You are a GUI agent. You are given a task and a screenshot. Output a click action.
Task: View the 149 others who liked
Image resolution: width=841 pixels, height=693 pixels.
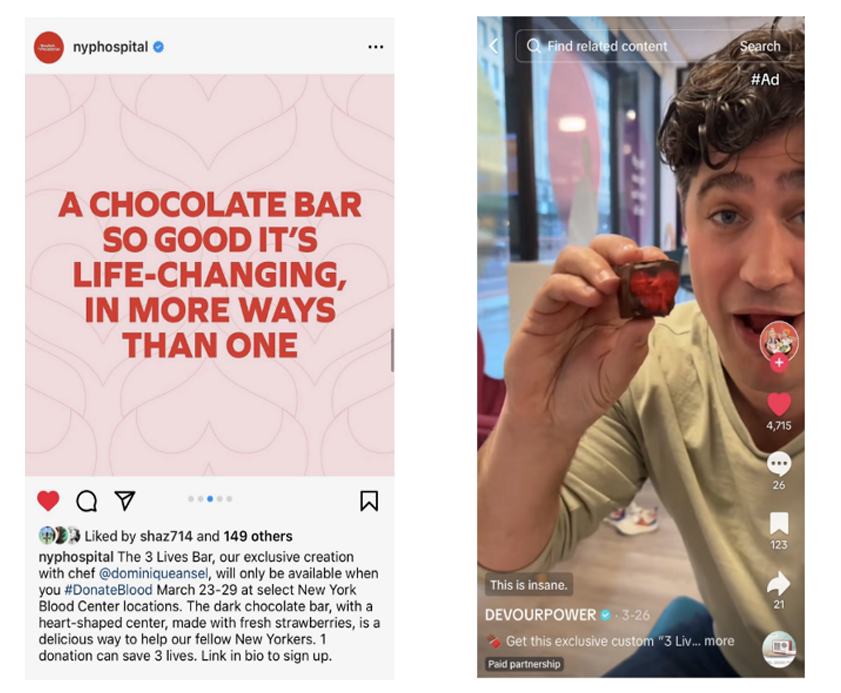(x=258, y=536)
